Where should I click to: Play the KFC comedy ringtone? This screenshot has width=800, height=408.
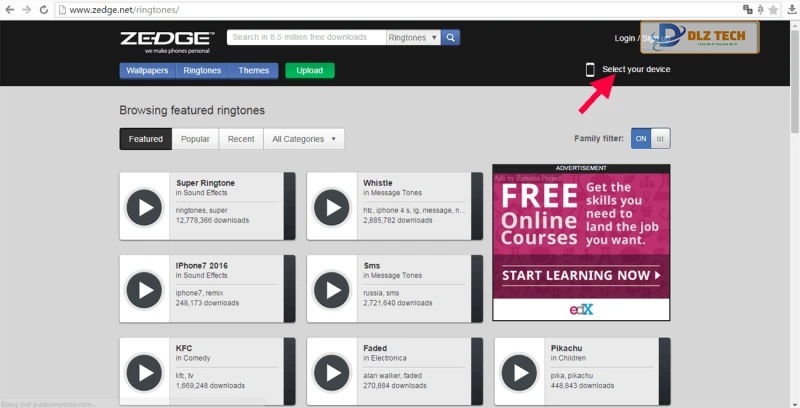click(145, 372)
